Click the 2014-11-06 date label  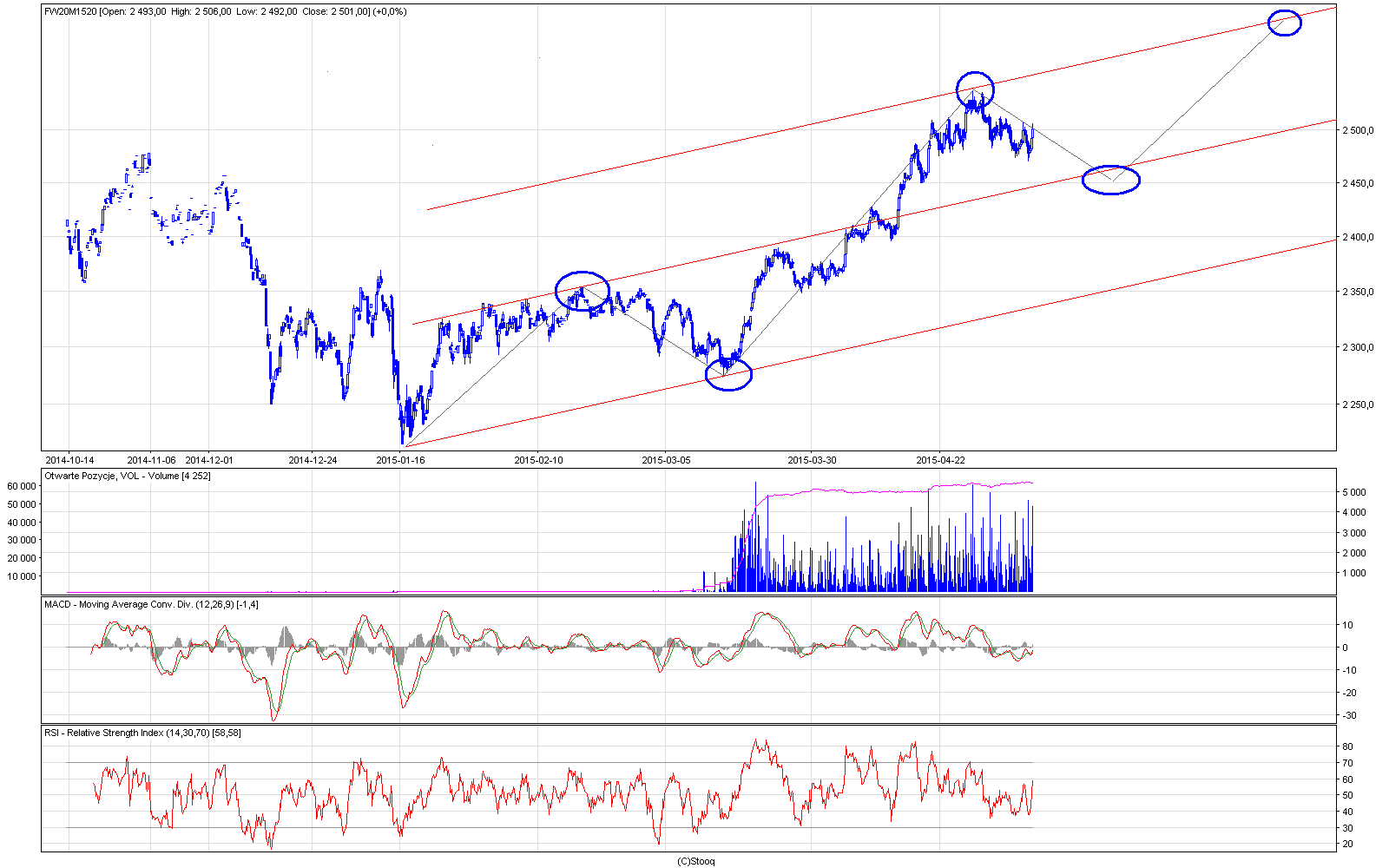pos(151,460)
